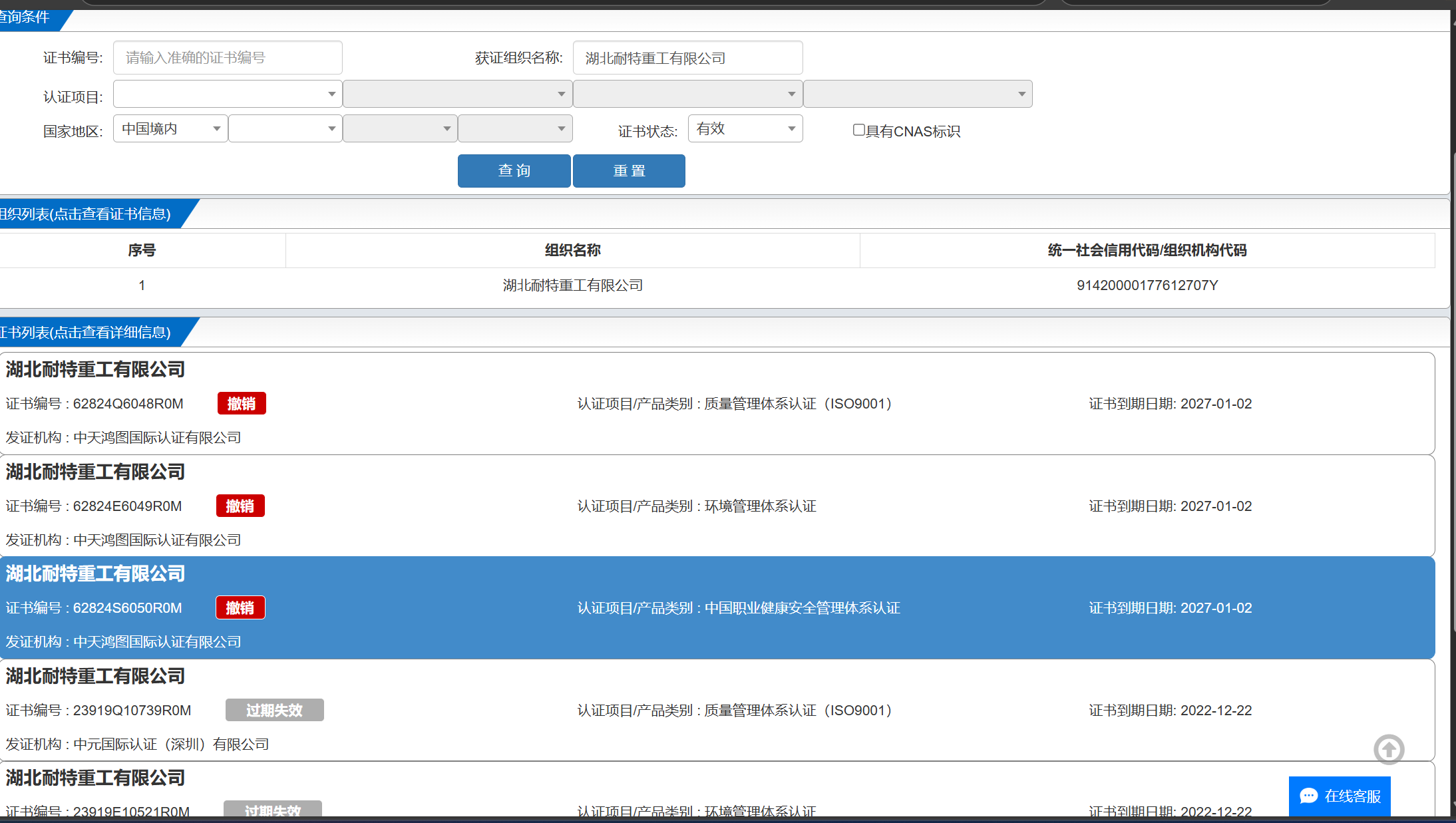Image resolution: width=1456 pixels, height=823 pixels.
Task: Click 中国职业健康安全管理体系认证 category text
Action: (x=802, y=608)
